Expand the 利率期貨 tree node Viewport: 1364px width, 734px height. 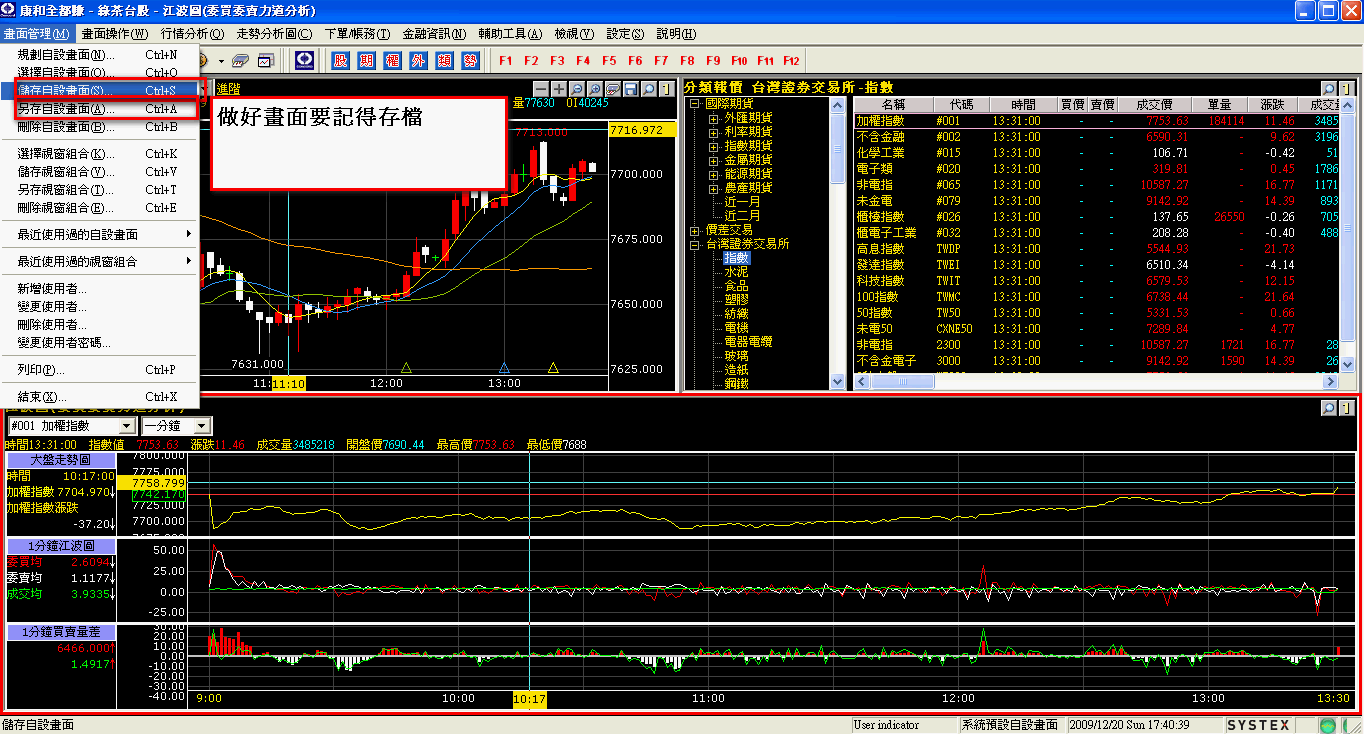click(714, 132)
